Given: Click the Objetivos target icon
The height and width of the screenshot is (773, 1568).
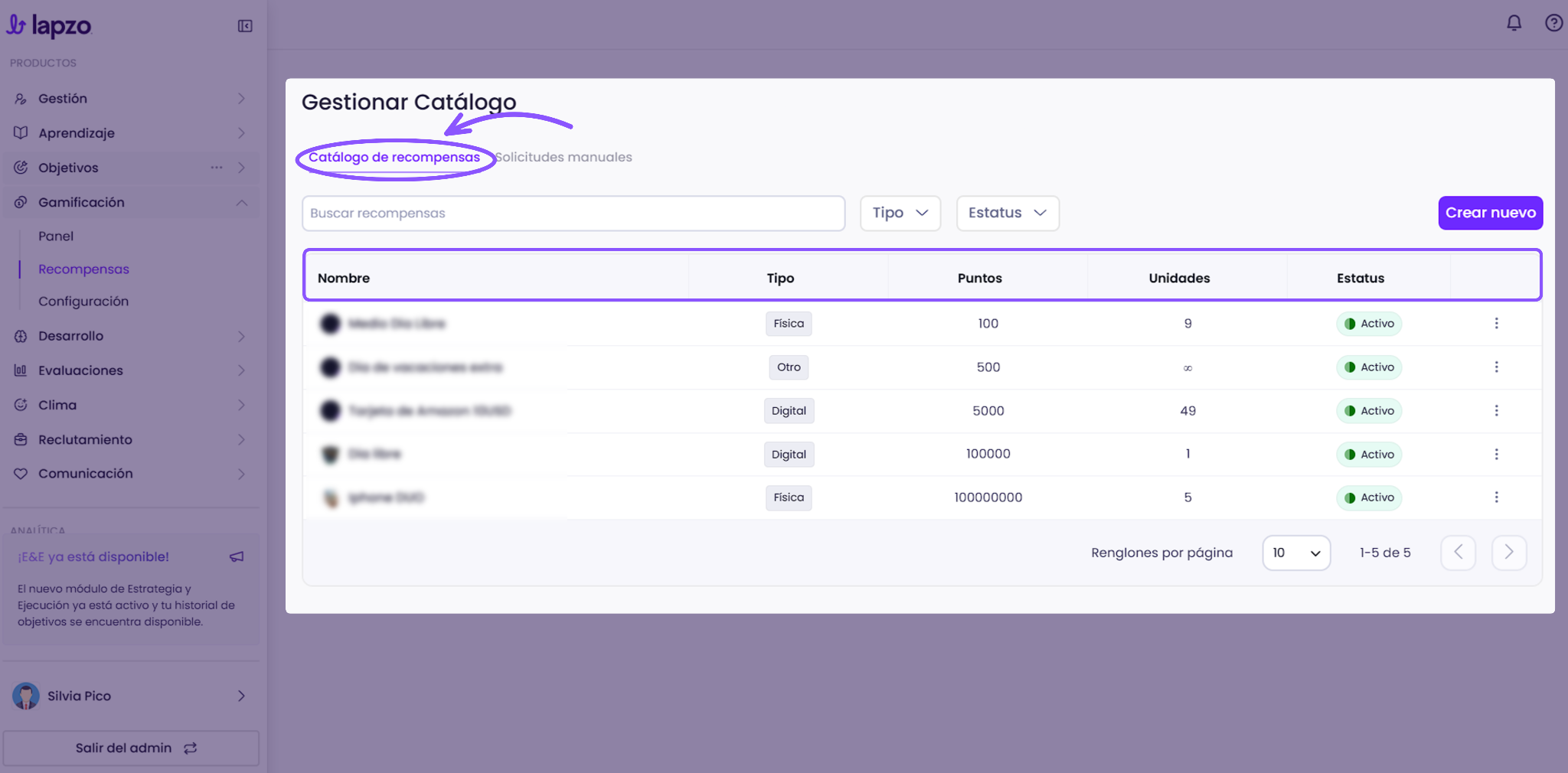Looking at the screenshot, I should click(x=21, y=168).
